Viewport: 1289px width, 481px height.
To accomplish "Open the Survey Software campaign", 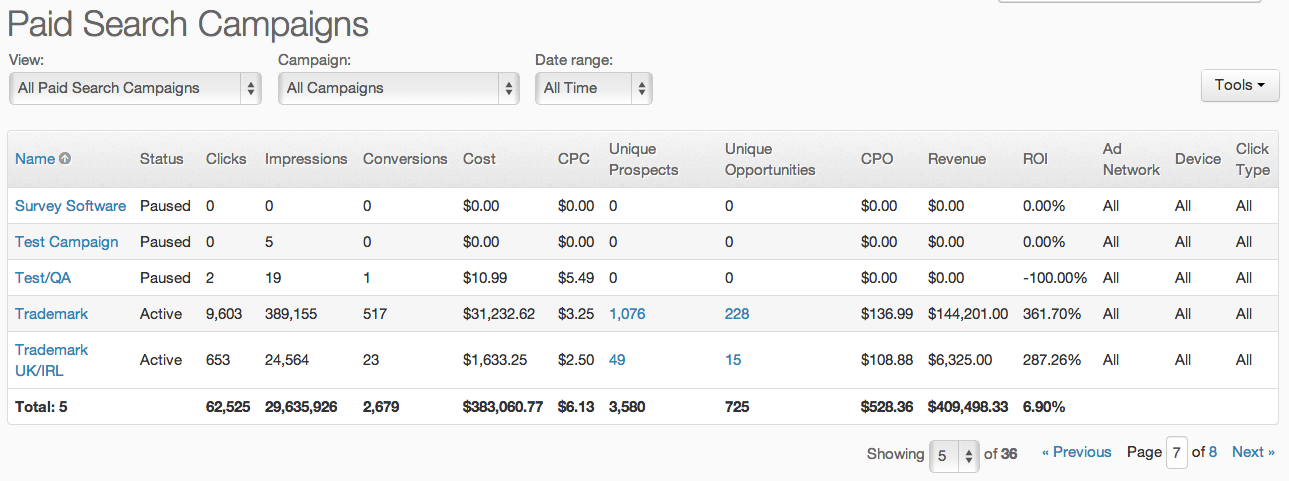I will 70,206.
